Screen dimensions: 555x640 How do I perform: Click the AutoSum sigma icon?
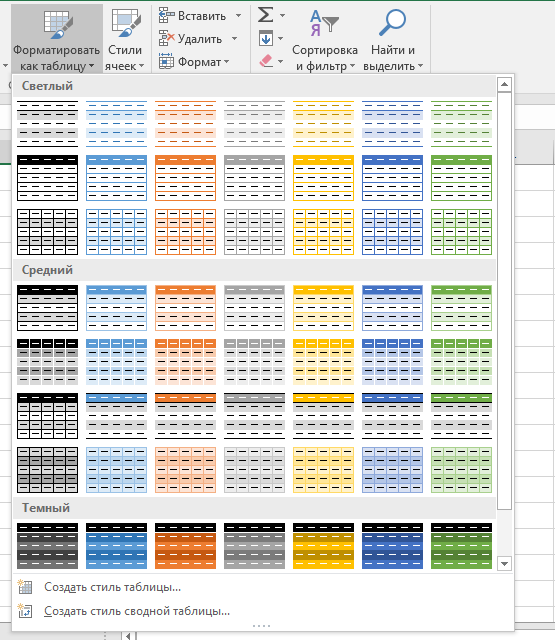tap(266, 16)
